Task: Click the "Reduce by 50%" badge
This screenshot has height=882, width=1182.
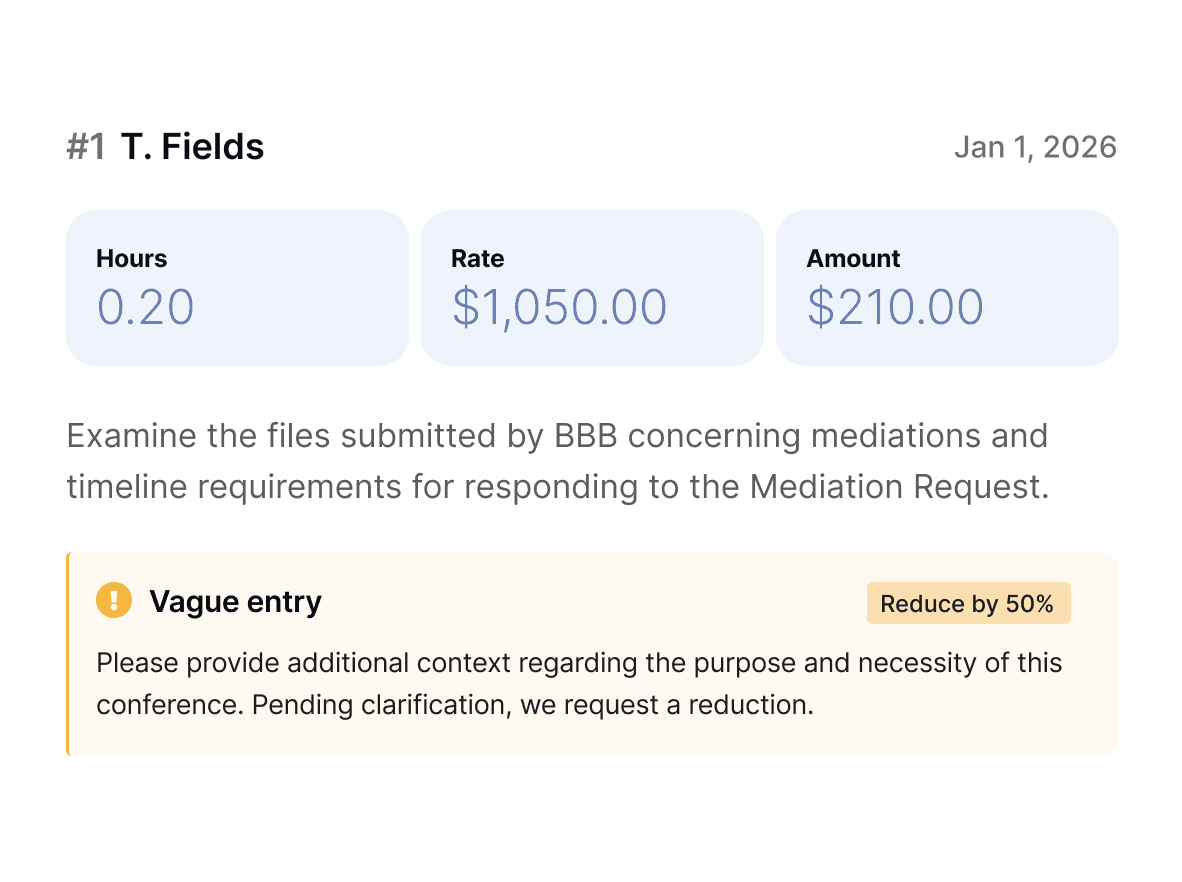Action: pyautogui.click(x=967, y=604)
